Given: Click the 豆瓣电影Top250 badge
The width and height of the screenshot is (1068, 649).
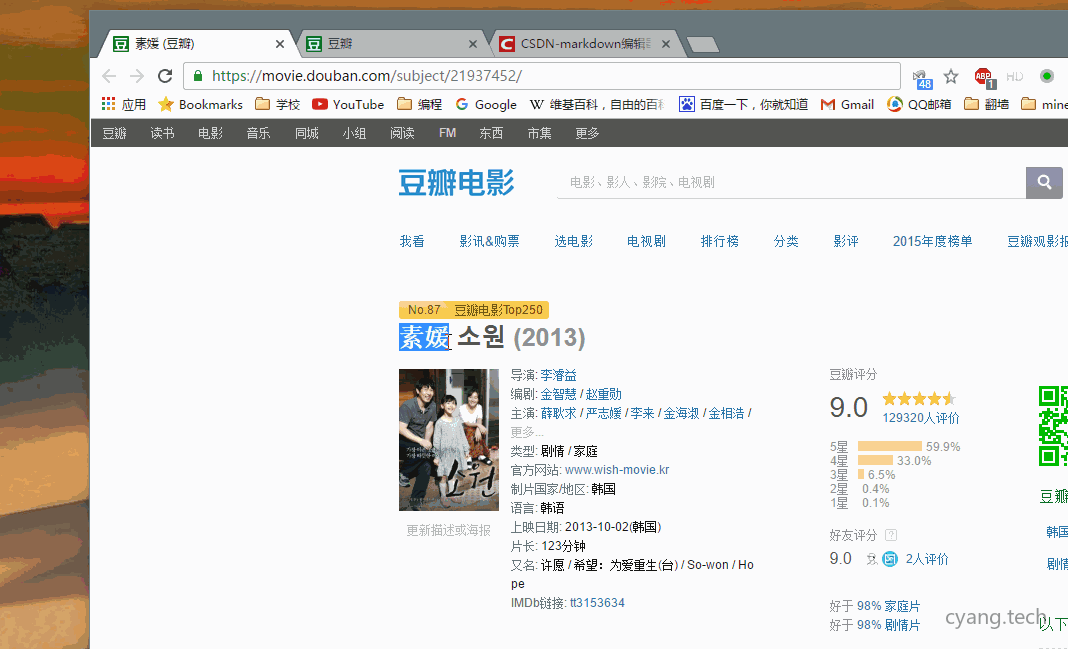Looking at the screenshot, I should click(500, 310).
